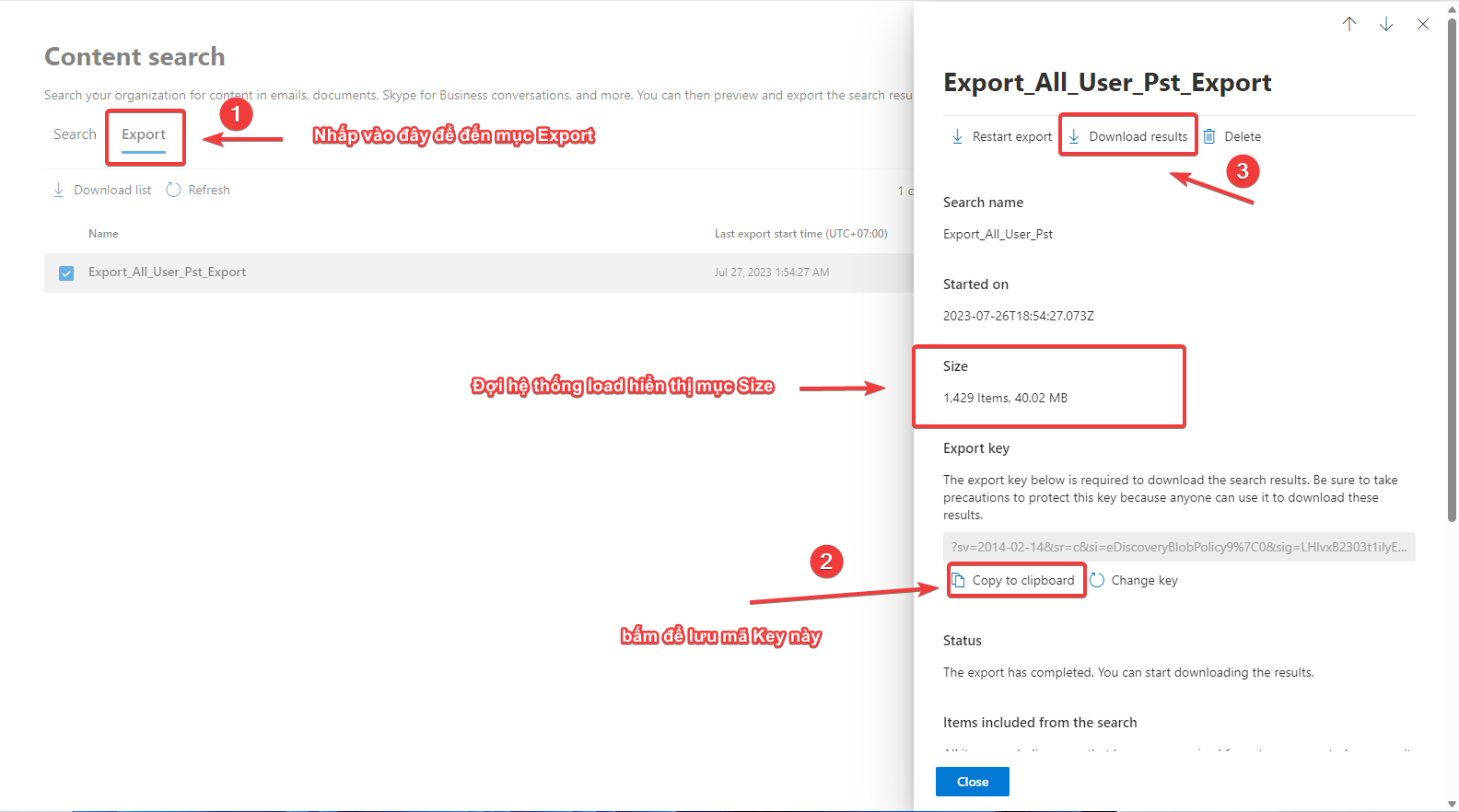Screen dimensions: 1459x812
Task: Go to previous item with up arrow
Action: coord(1349,24)
